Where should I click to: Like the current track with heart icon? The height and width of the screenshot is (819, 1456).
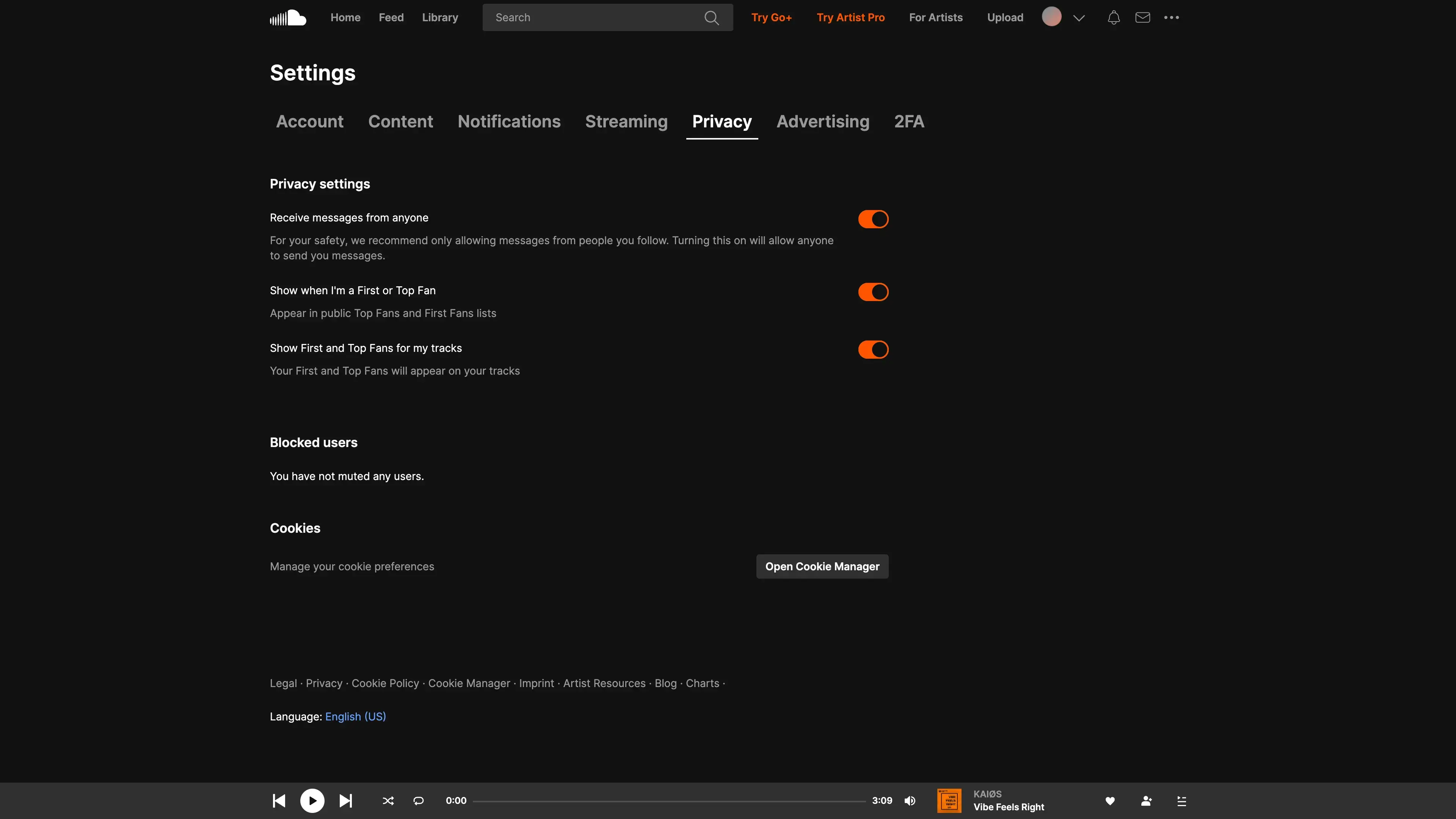1109,800
